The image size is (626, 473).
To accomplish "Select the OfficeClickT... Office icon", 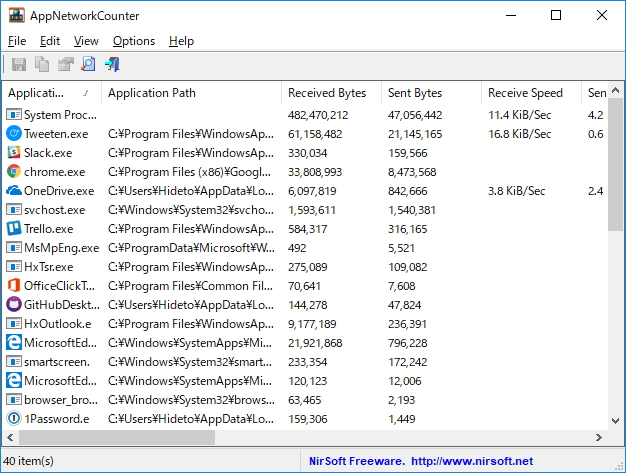I will (14, 286).
